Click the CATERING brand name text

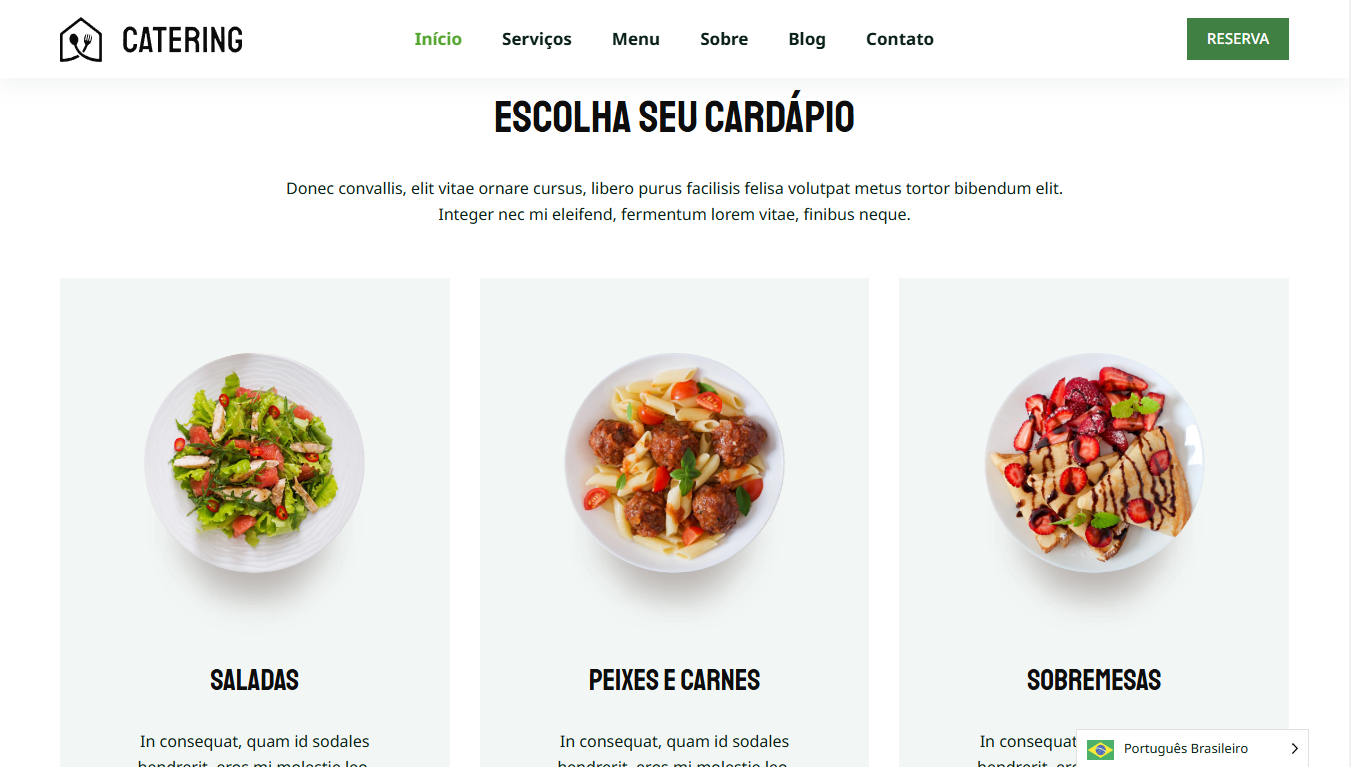point(183,40)
